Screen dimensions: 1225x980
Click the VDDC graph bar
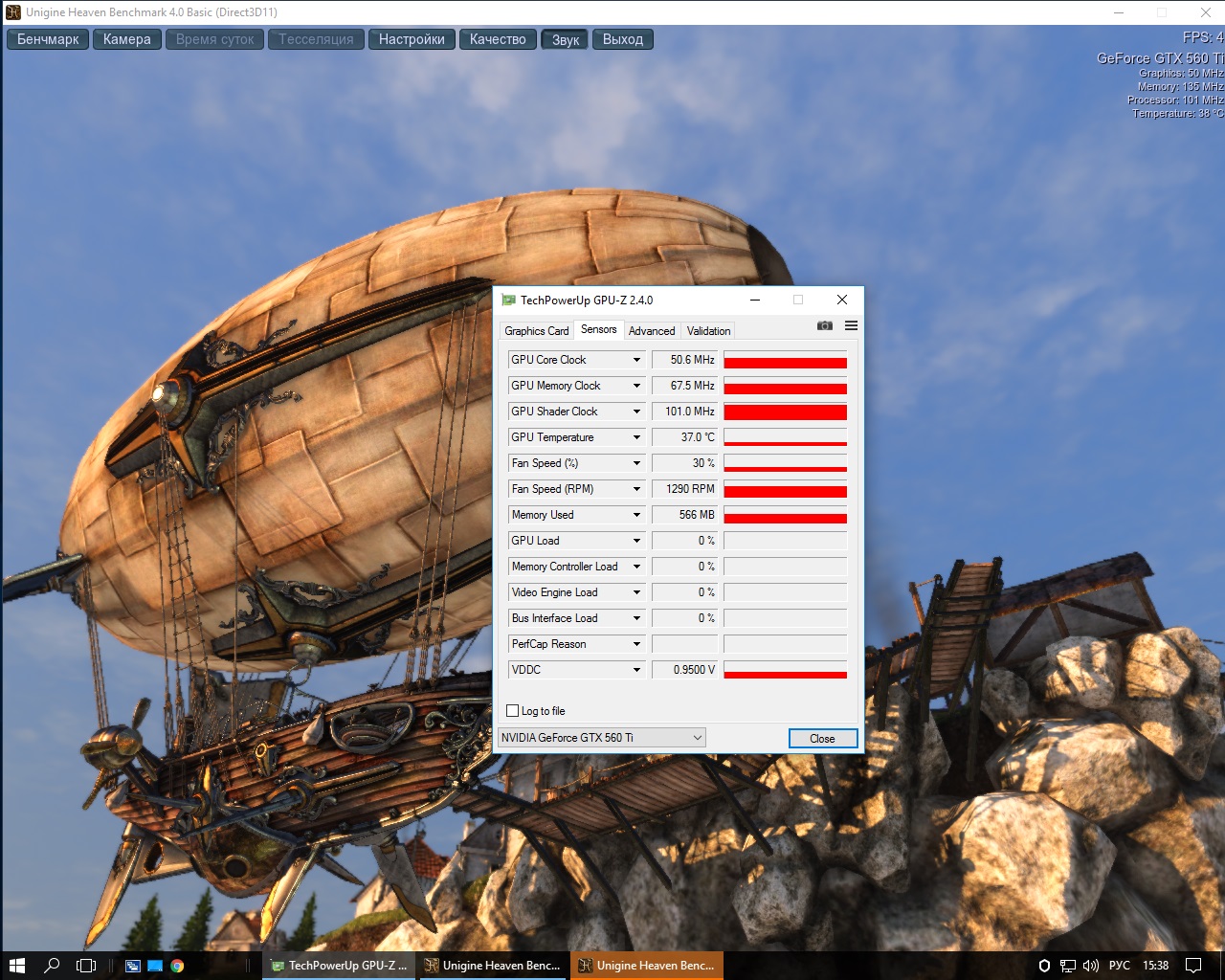pyautogui.click(x=786, y=670)
